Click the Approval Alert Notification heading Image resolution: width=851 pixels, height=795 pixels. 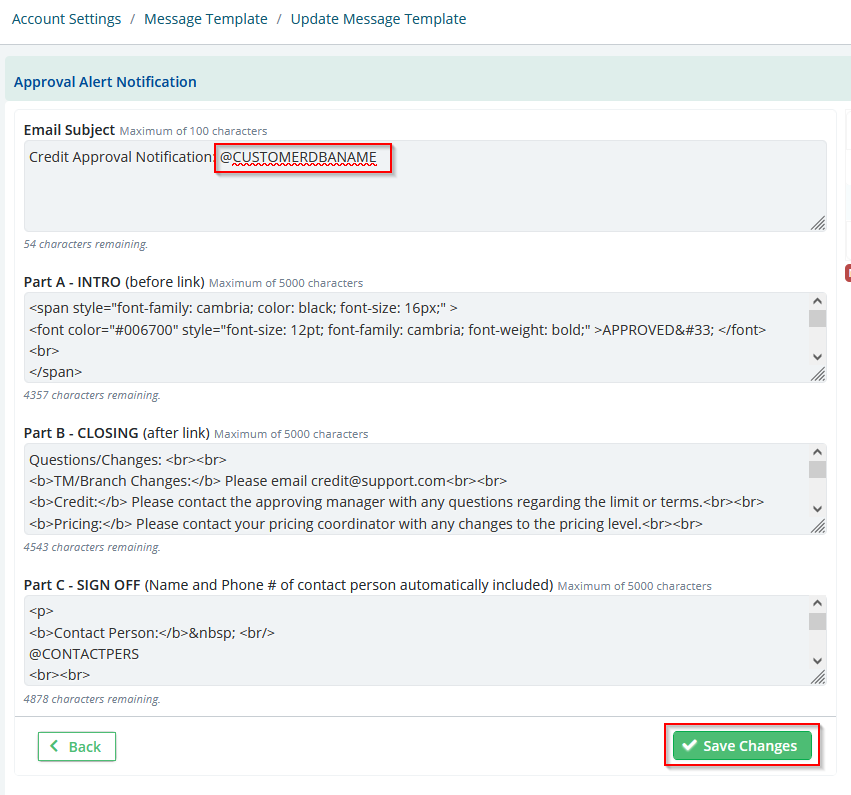pyautogui.click(x=105, y=82)
